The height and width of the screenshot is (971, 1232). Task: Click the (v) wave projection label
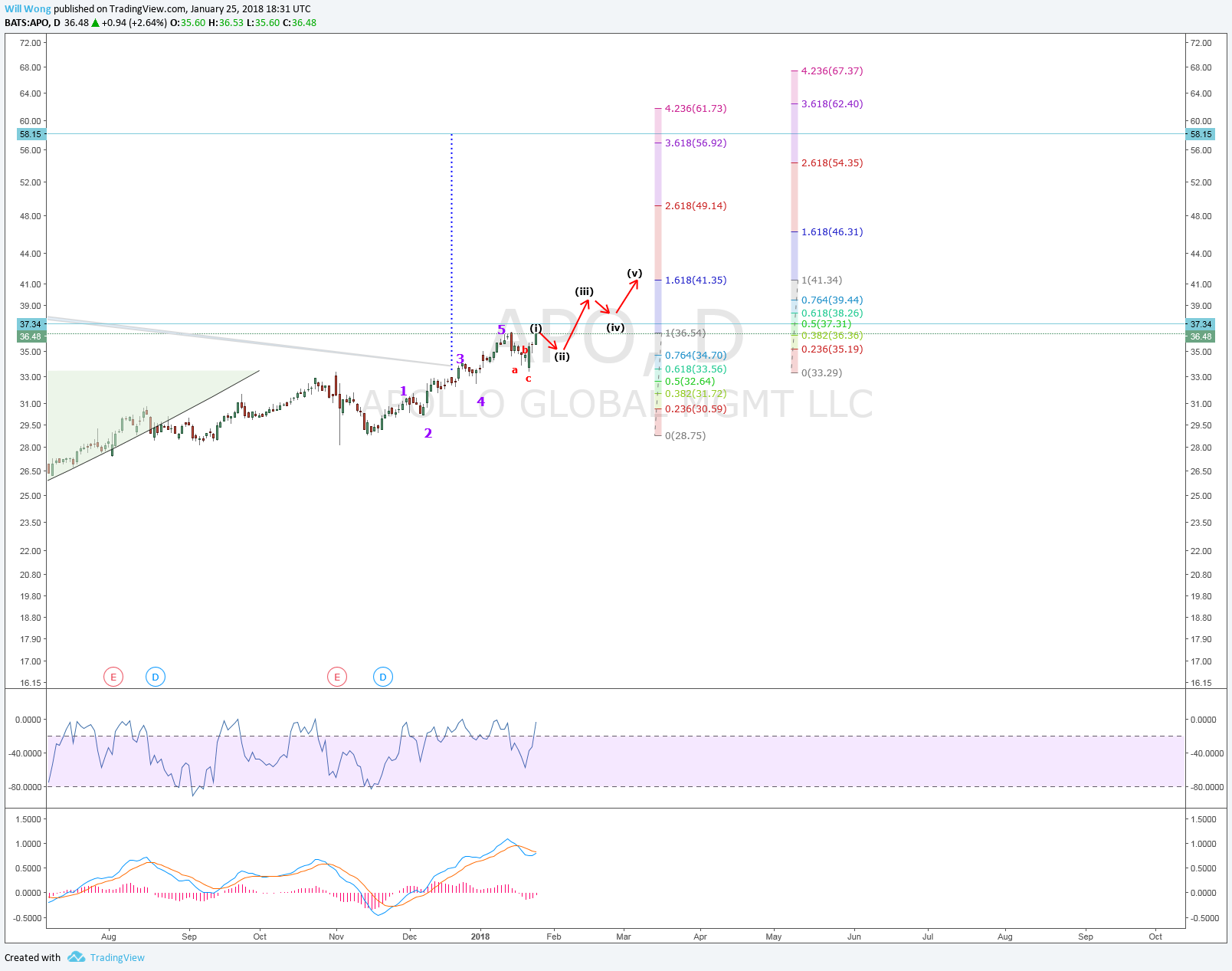click(x=634, y=273)
